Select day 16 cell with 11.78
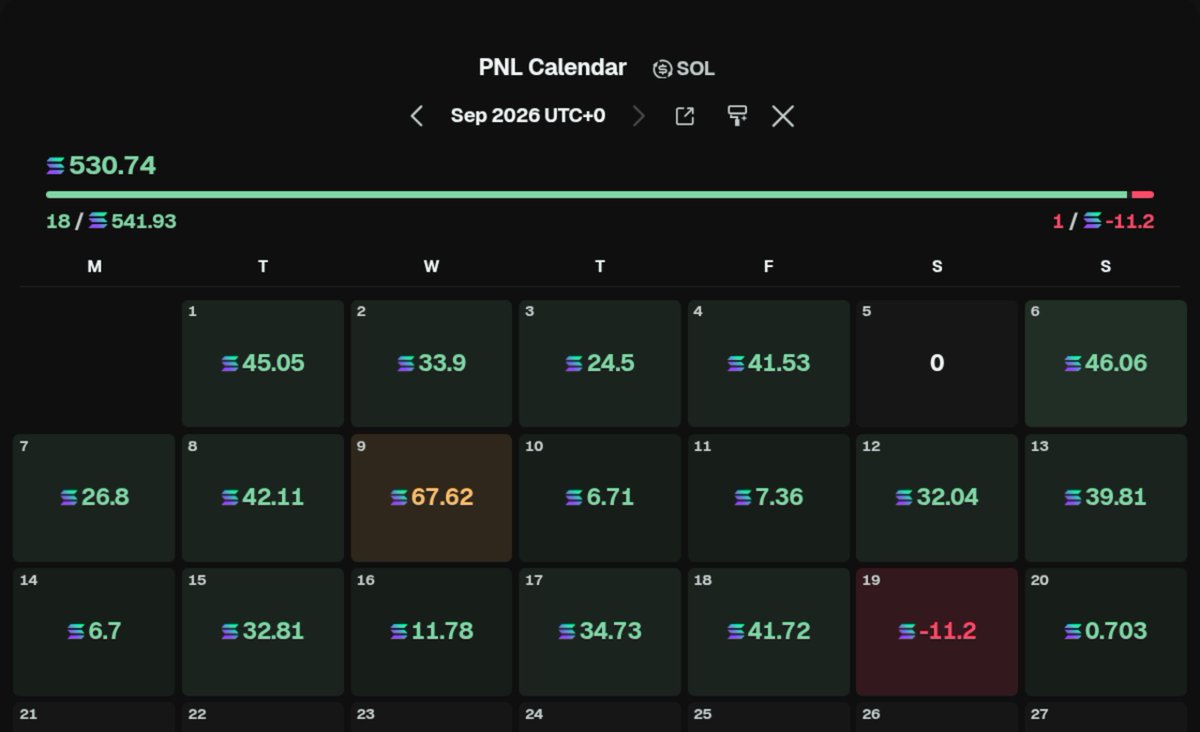Screen dimensions: 1200x732 (x=431, y=632)
